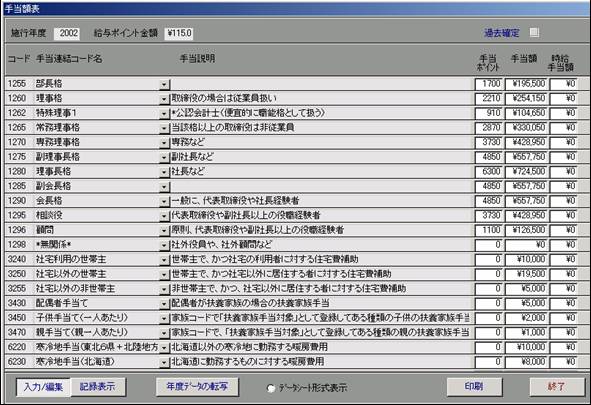Check the 過去確定 checkbox
The image size is (591, 405).
[x=534, y=33]
